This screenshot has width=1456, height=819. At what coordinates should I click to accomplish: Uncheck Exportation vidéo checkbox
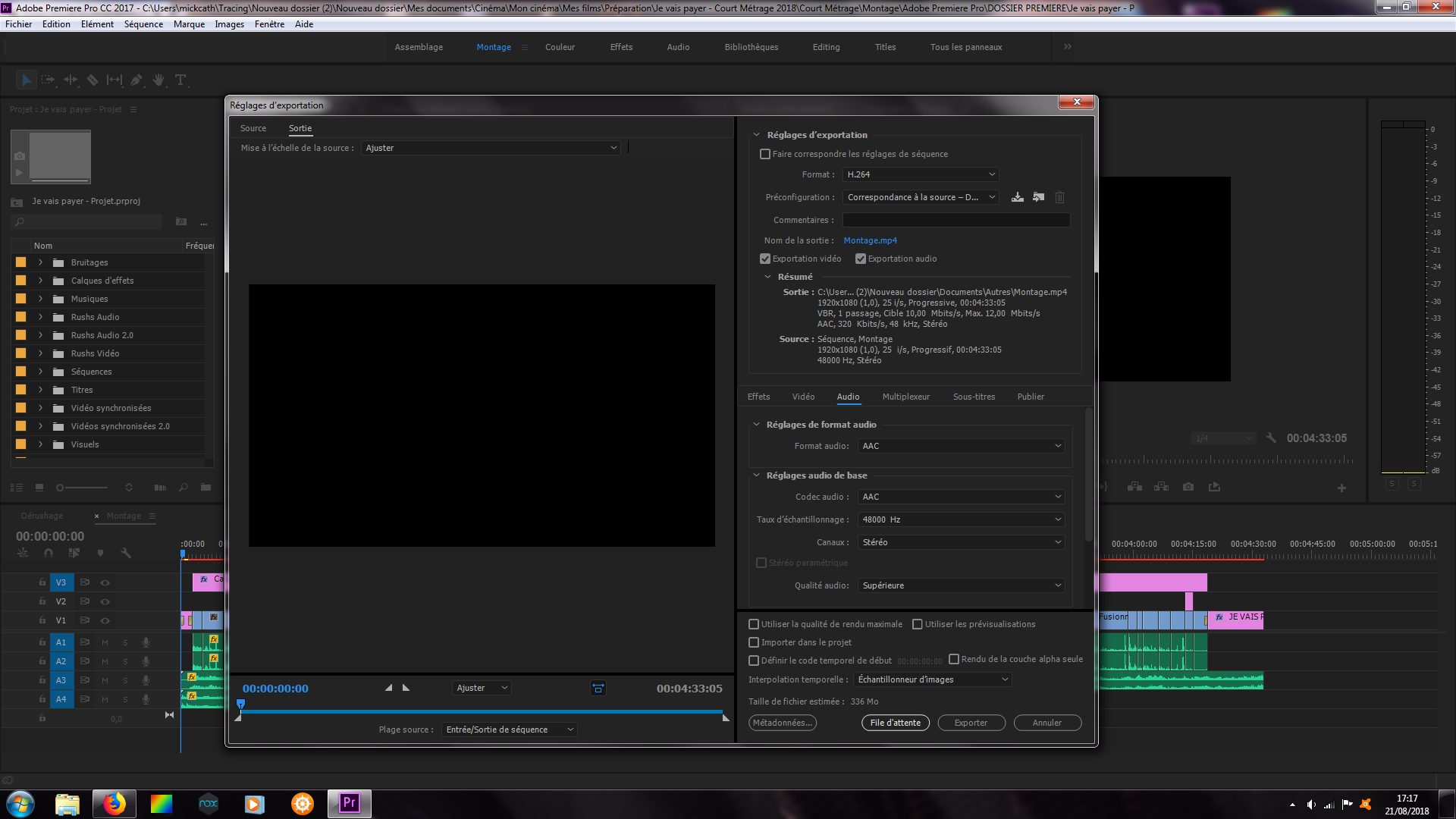click(x=765, y=259)
